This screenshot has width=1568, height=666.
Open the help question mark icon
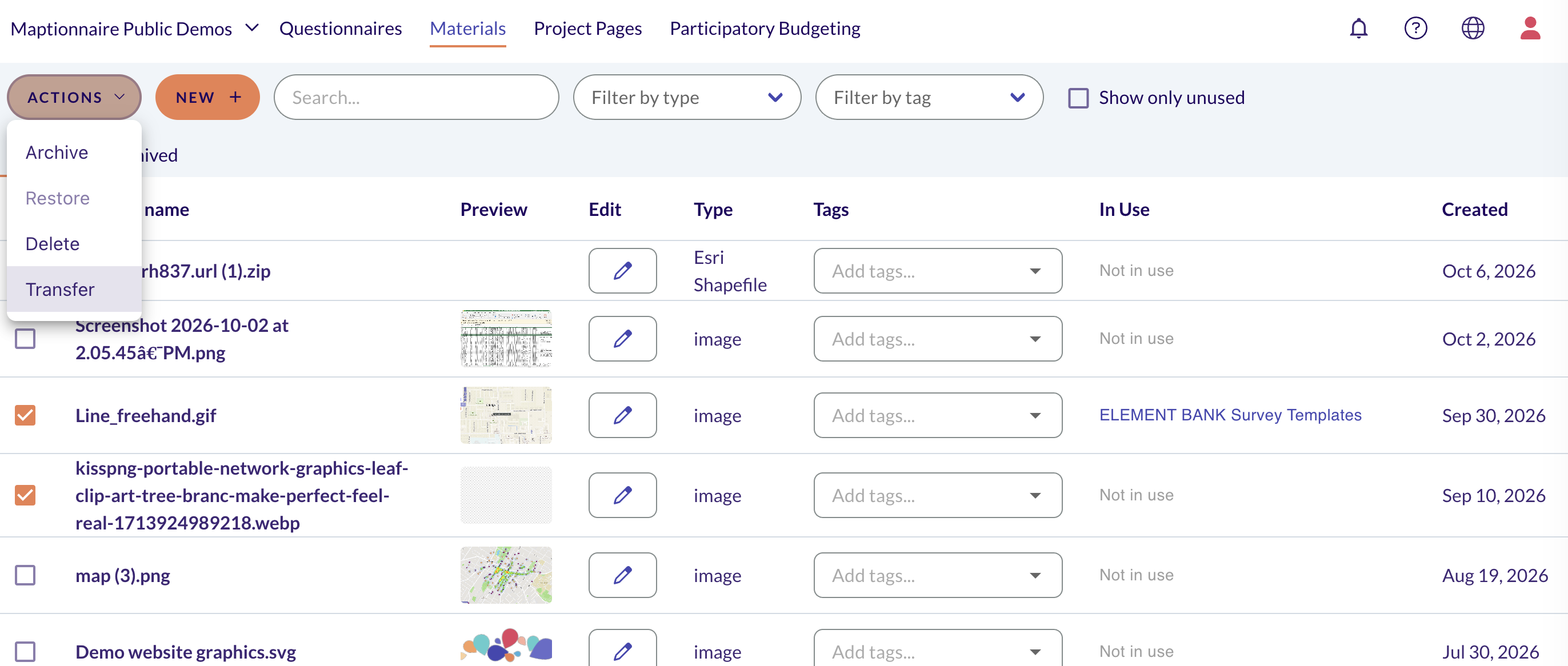pyautogui.click(x=1416, y=29)
